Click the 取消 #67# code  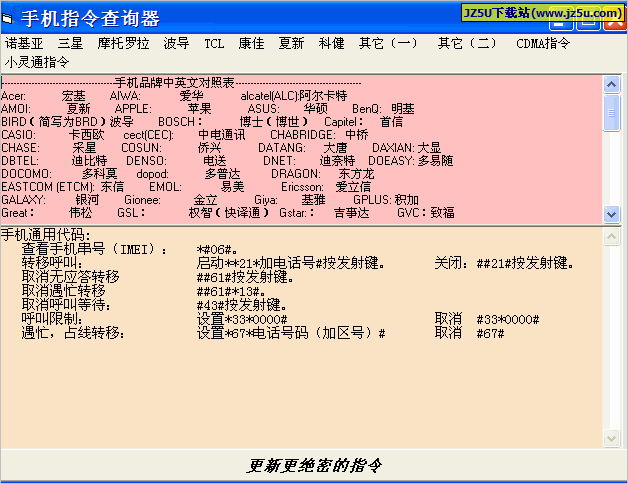pos(469,333)
